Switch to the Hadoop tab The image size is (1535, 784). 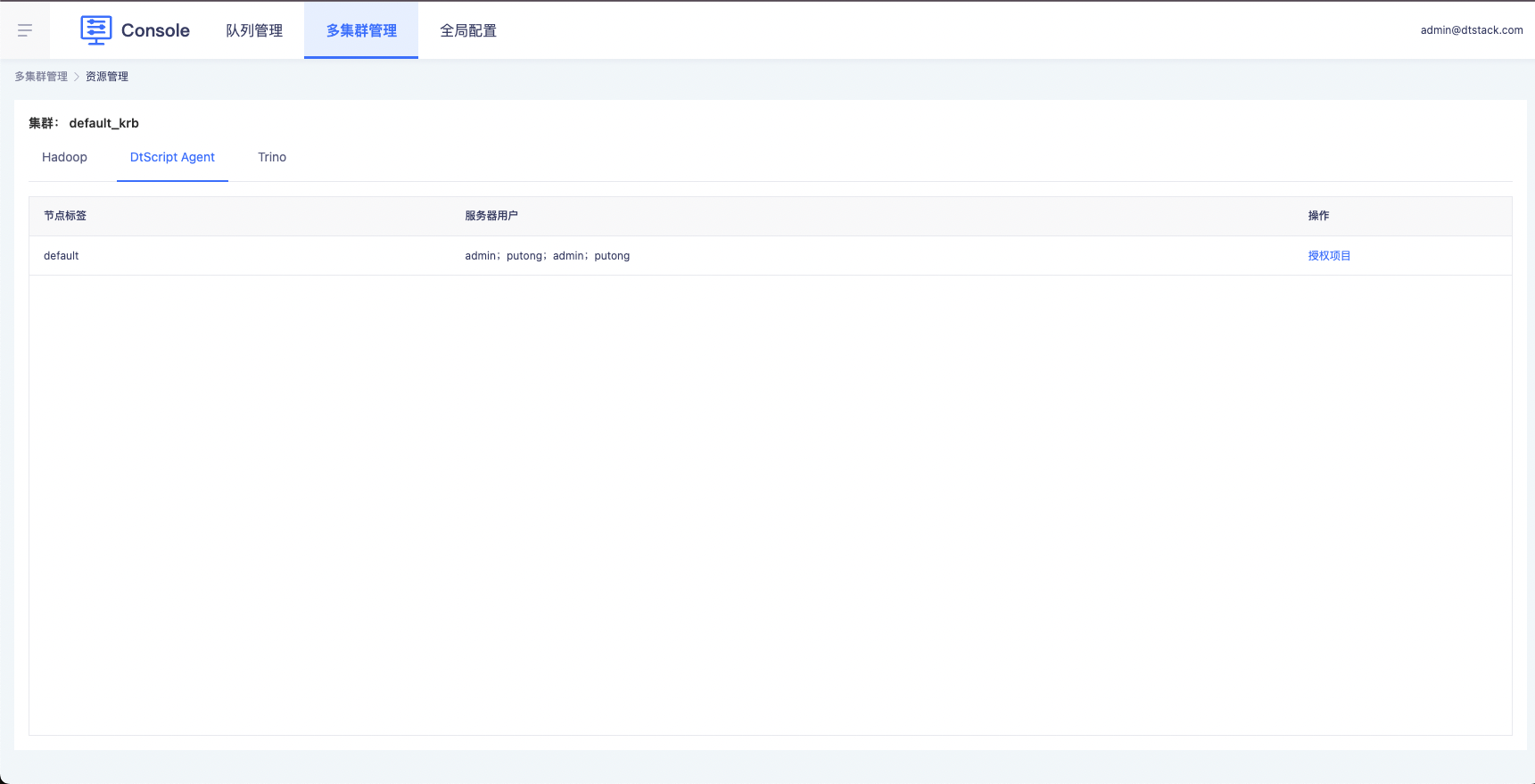click(x=64, y=157)
